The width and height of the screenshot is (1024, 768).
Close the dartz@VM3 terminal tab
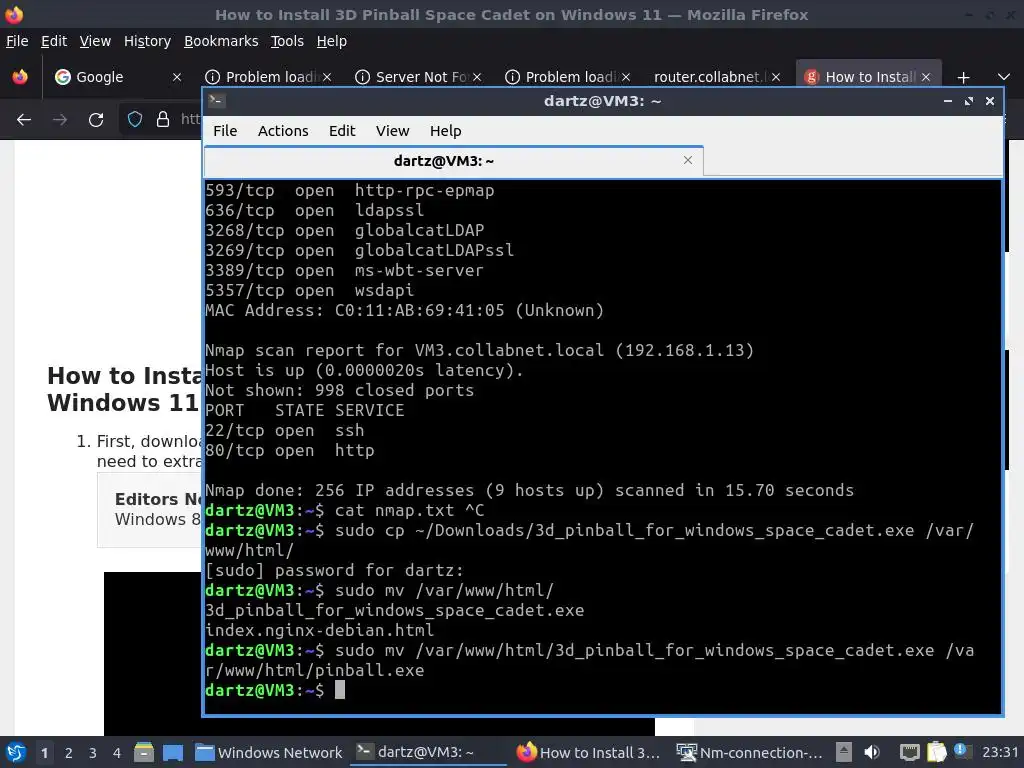[688, 160]
